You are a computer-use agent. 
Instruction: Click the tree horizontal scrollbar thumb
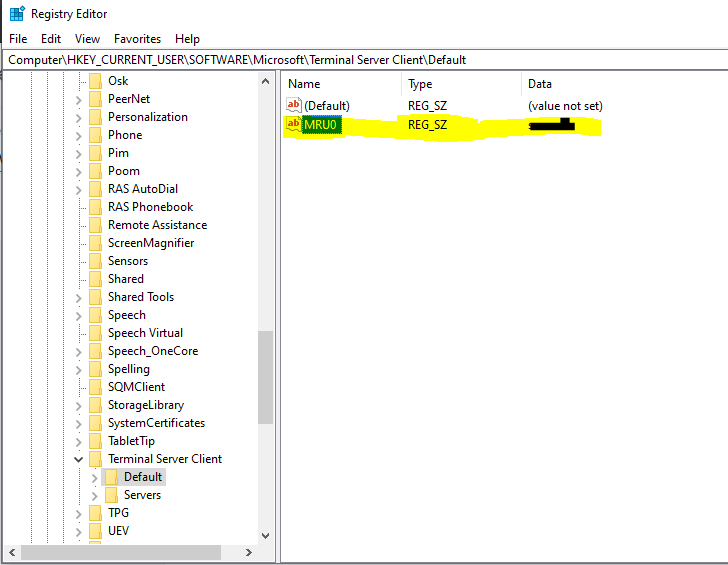(x=121, y=552)
